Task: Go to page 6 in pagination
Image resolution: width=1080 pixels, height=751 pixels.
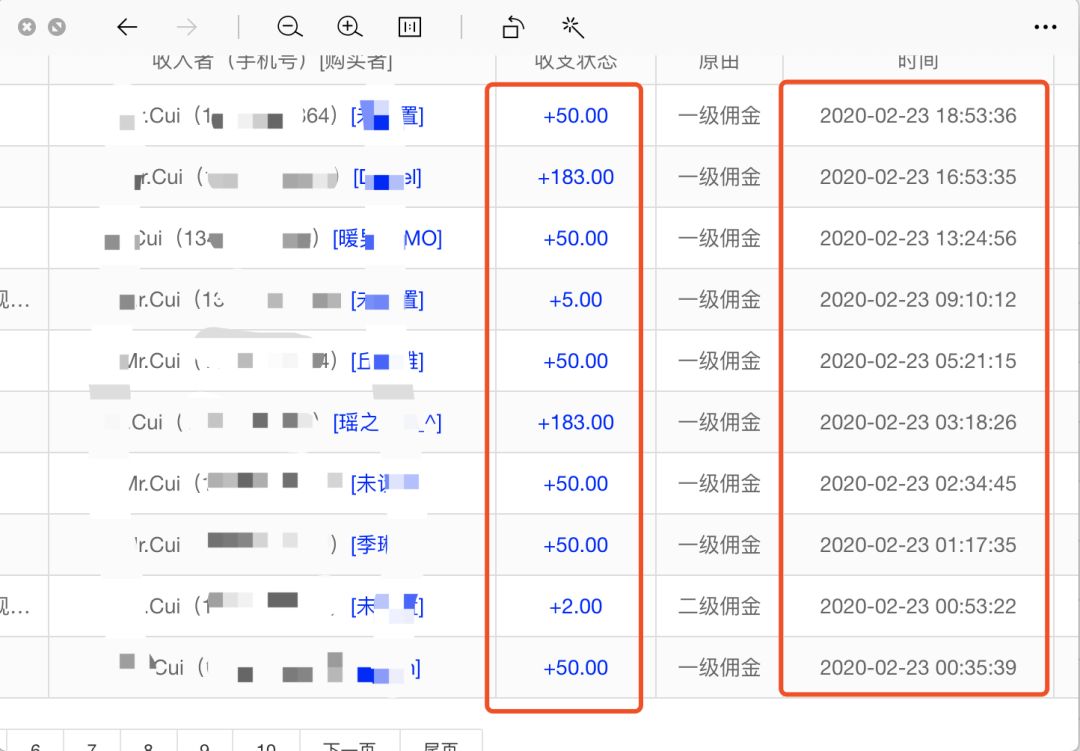Action: [36, 745]
